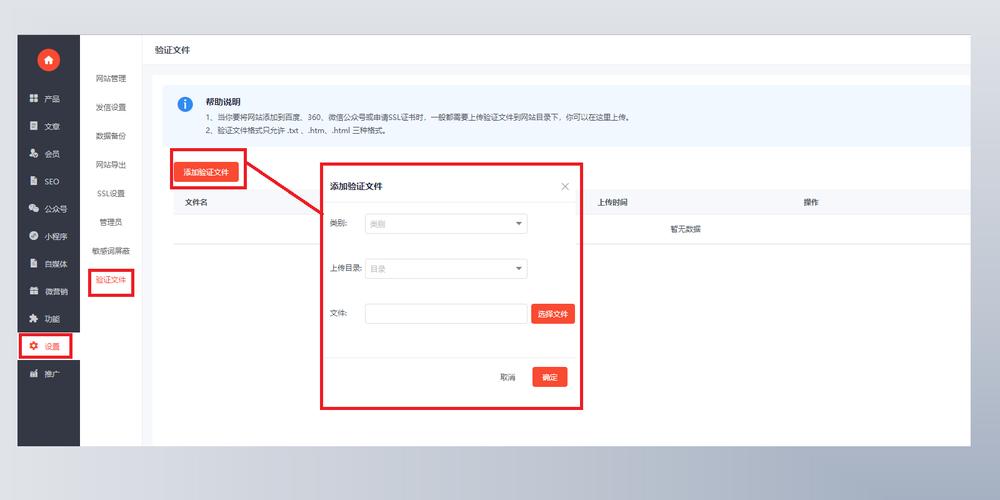
Task: Go to 网站导出 in the submenu
Action: tap(111, 165)
